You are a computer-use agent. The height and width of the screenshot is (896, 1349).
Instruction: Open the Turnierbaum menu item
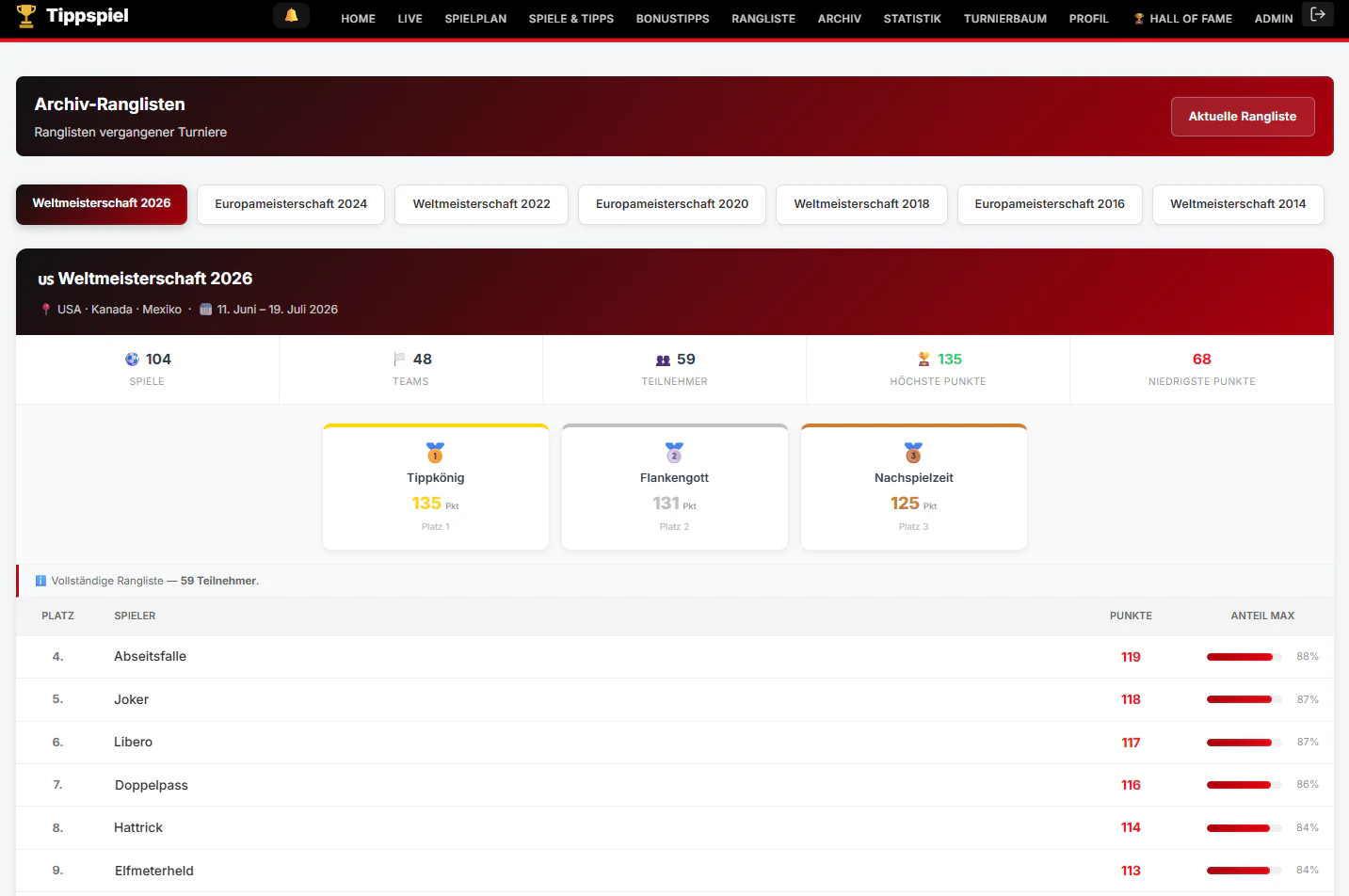1004,18
